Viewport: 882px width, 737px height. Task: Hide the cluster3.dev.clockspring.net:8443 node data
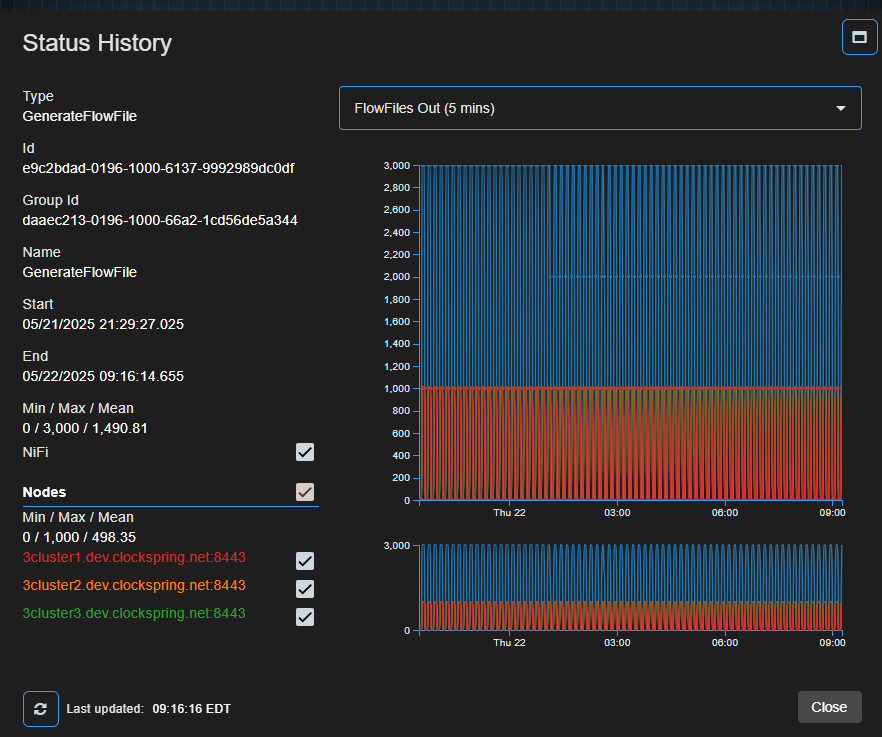click(304, 617)
